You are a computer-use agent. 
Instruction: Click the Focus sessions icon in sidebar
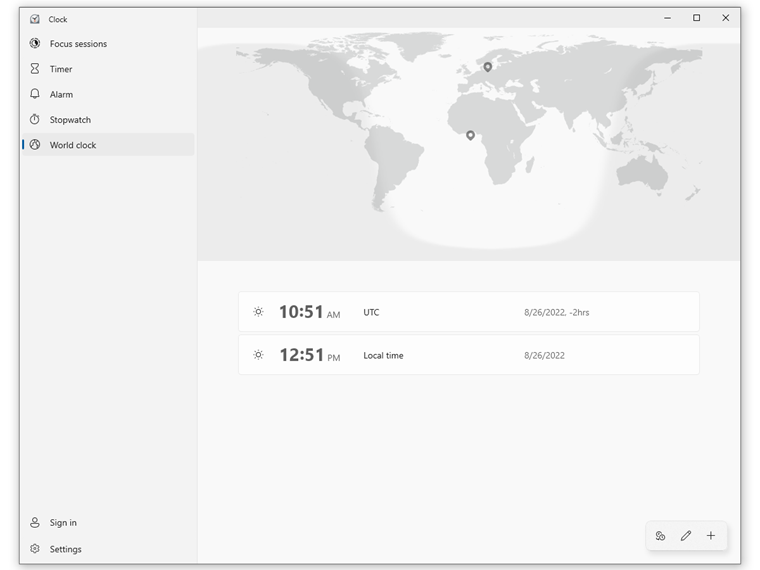click(x=35, y=44)
